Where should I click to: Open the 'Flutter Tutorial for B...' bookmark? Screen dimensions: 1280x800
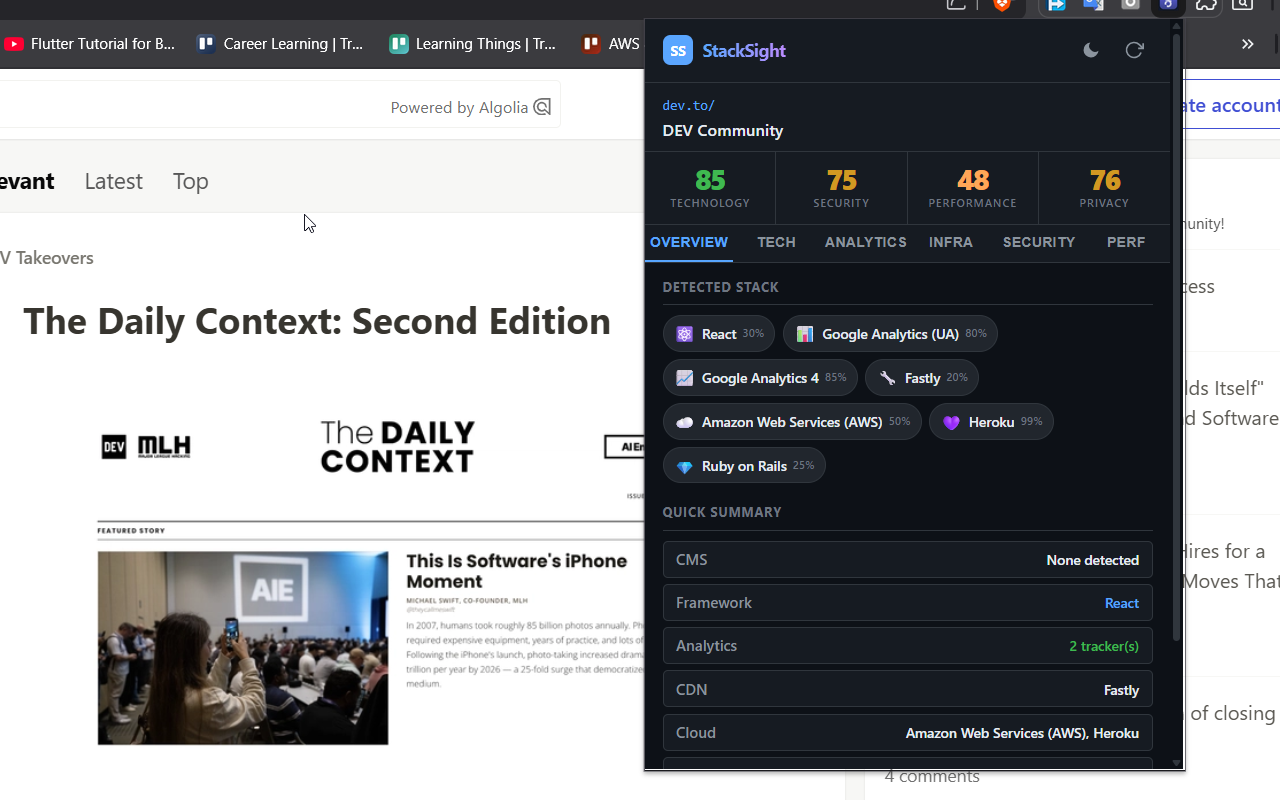coord(103,44)
